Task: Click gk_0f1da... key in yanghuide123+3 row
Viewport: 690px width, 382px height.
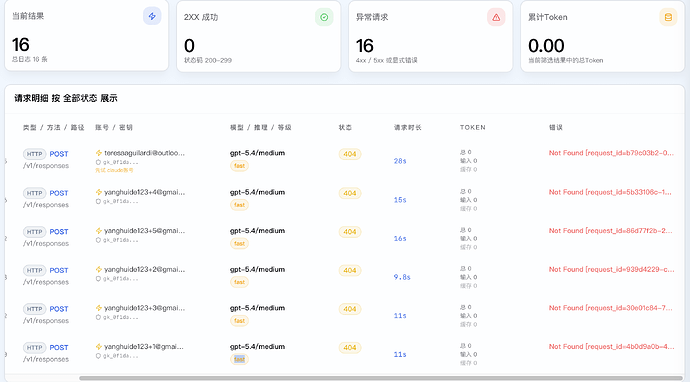Action: click(x=120, y=317)
